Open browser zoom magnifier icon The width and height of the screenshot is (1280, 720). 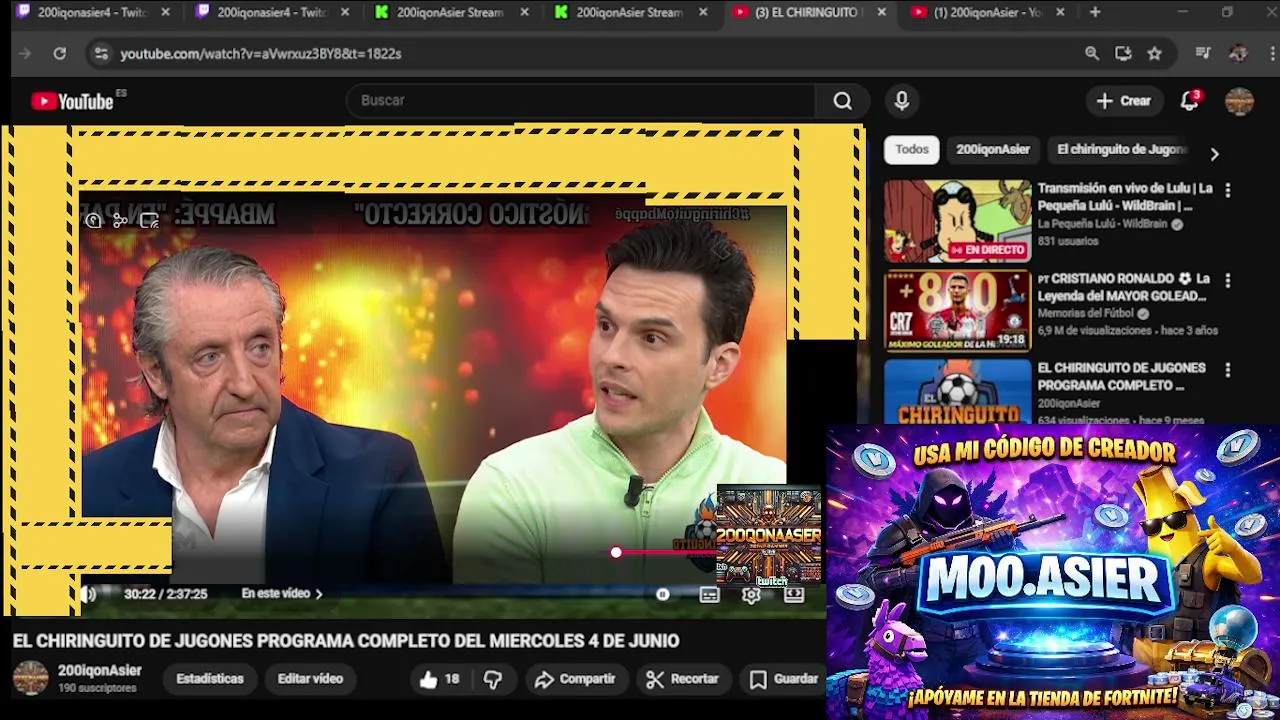coord(1092,54)
